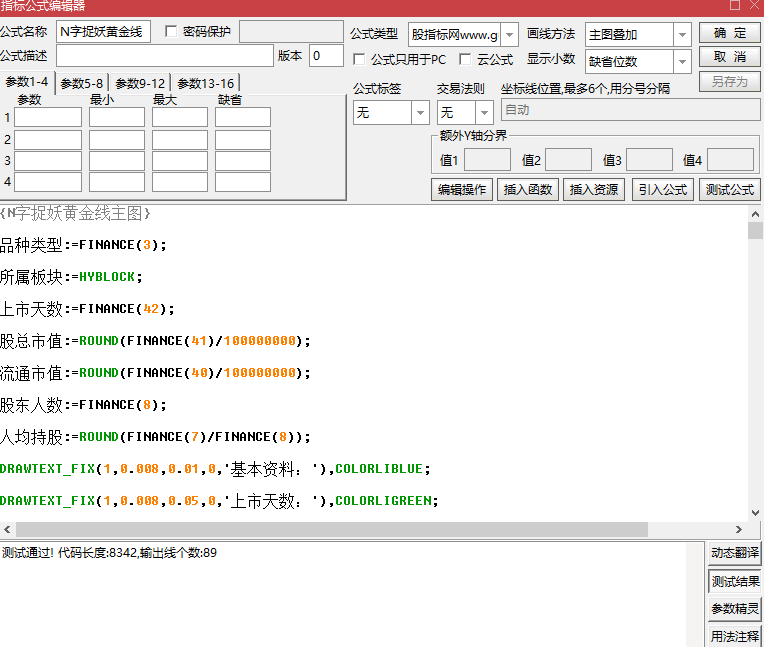Click the 确定 button
This screenshot has height=647, width=764.
[729, 33]
